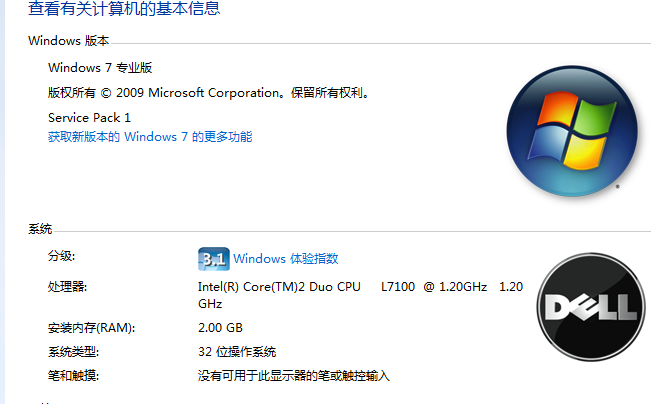Click the 处理器 label
This screenshot has width=660, height=404.
point(67,287)
